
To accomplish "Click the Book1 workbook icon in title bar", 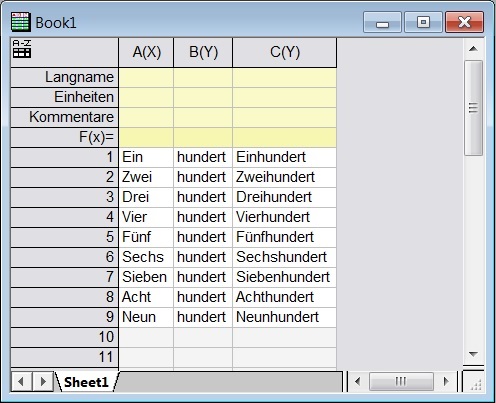I will pos(21,22).
